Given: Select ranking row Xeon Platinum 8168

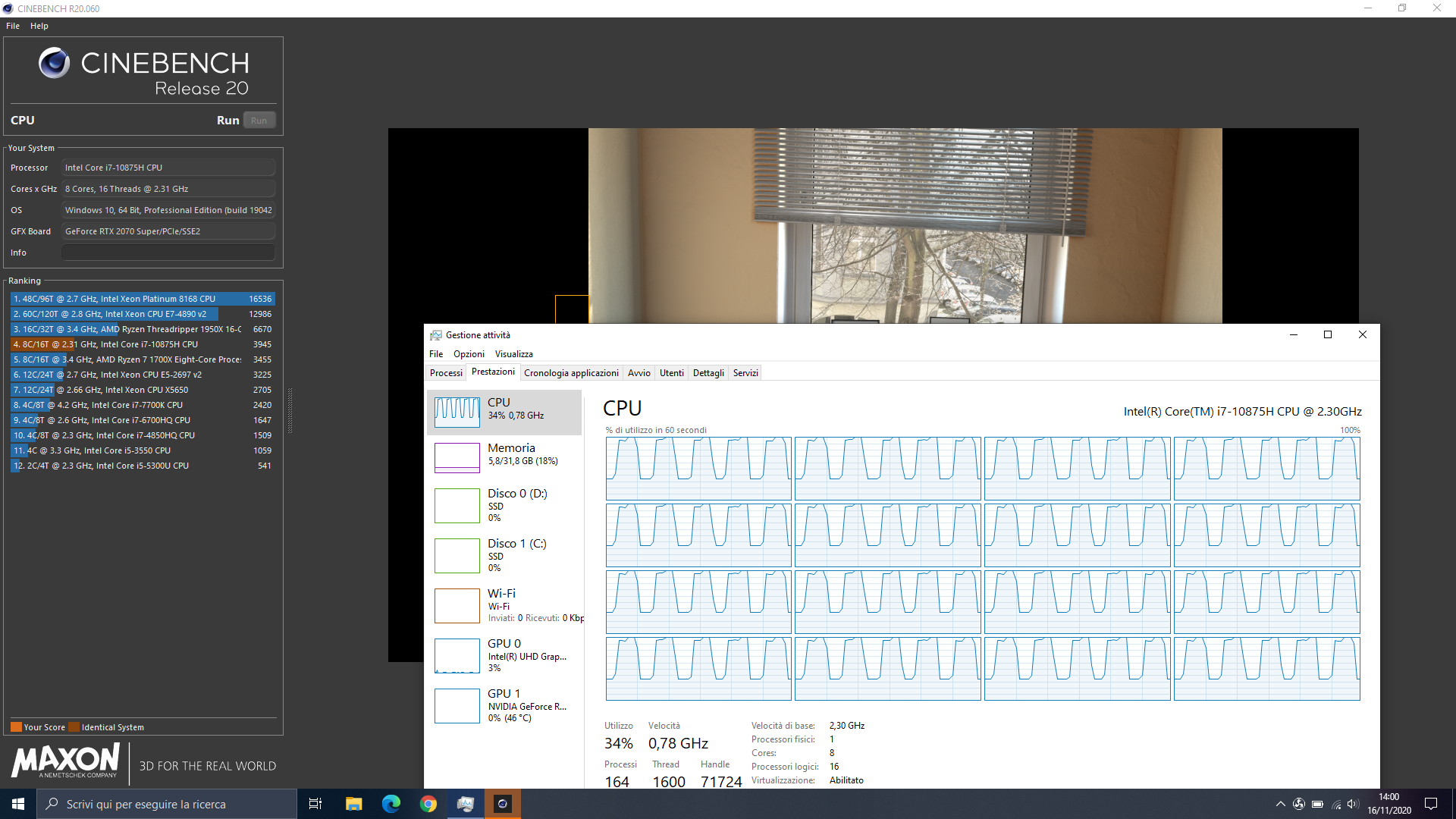Looking at the screenshot, I should pos(143,299).
